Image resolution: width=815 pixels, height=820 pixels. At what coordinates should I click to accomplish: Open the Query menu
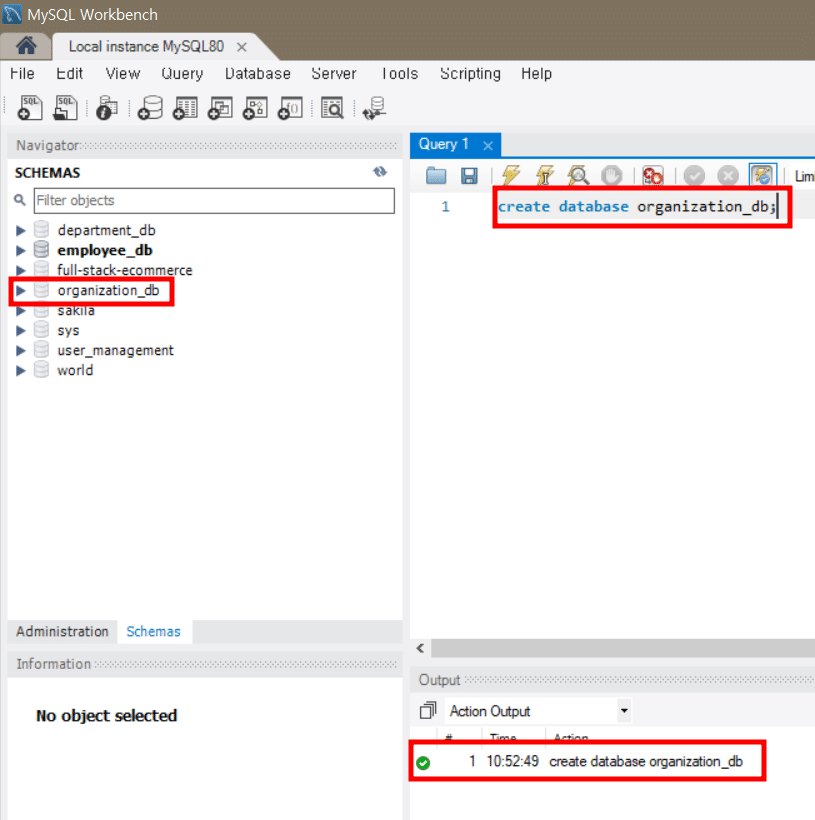click(182, 73)
